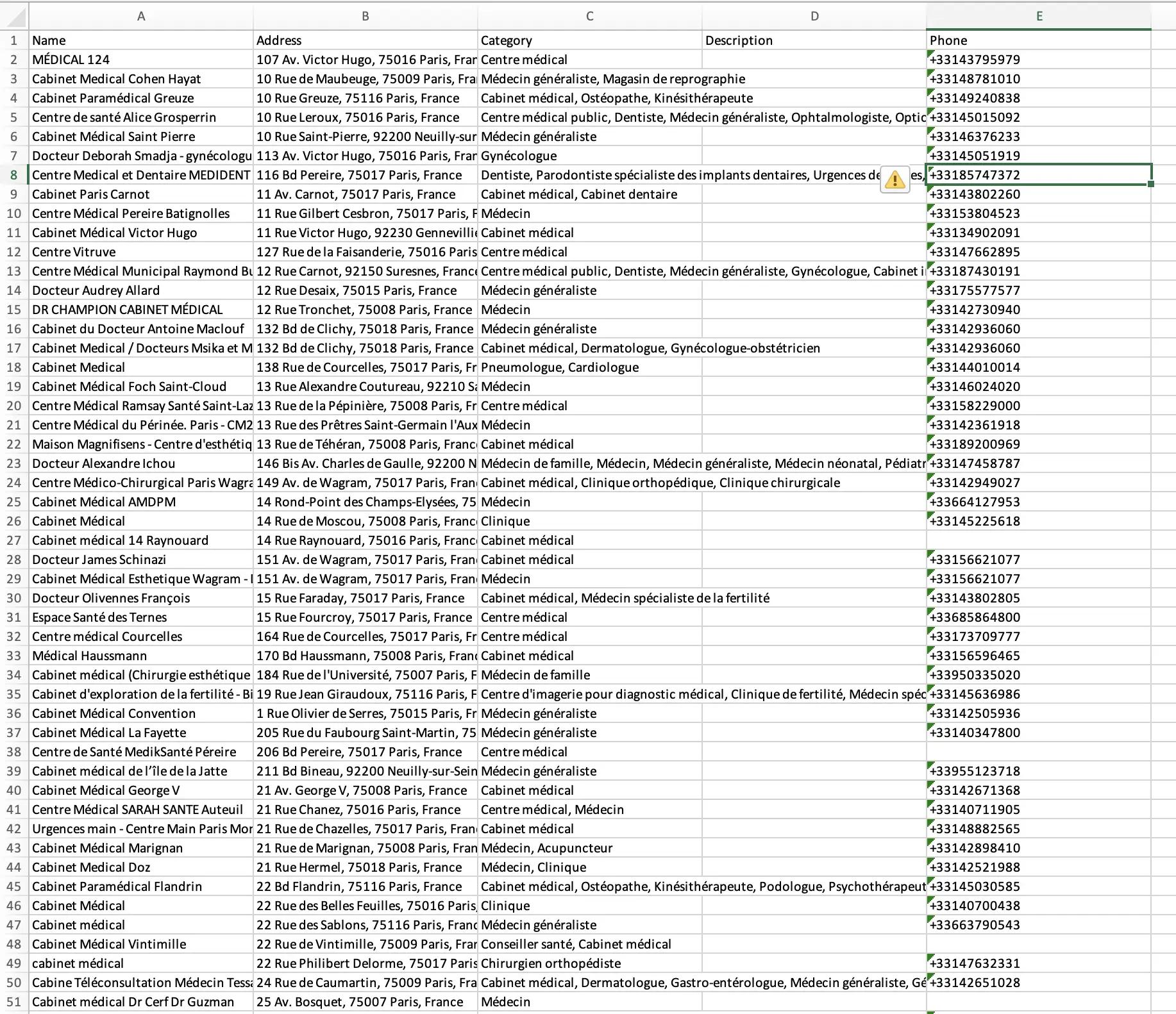Select address 21 Rue Hermel, 75018 Paris
Viewport: 1176px width, 1014px height.
tap(365, 867)
